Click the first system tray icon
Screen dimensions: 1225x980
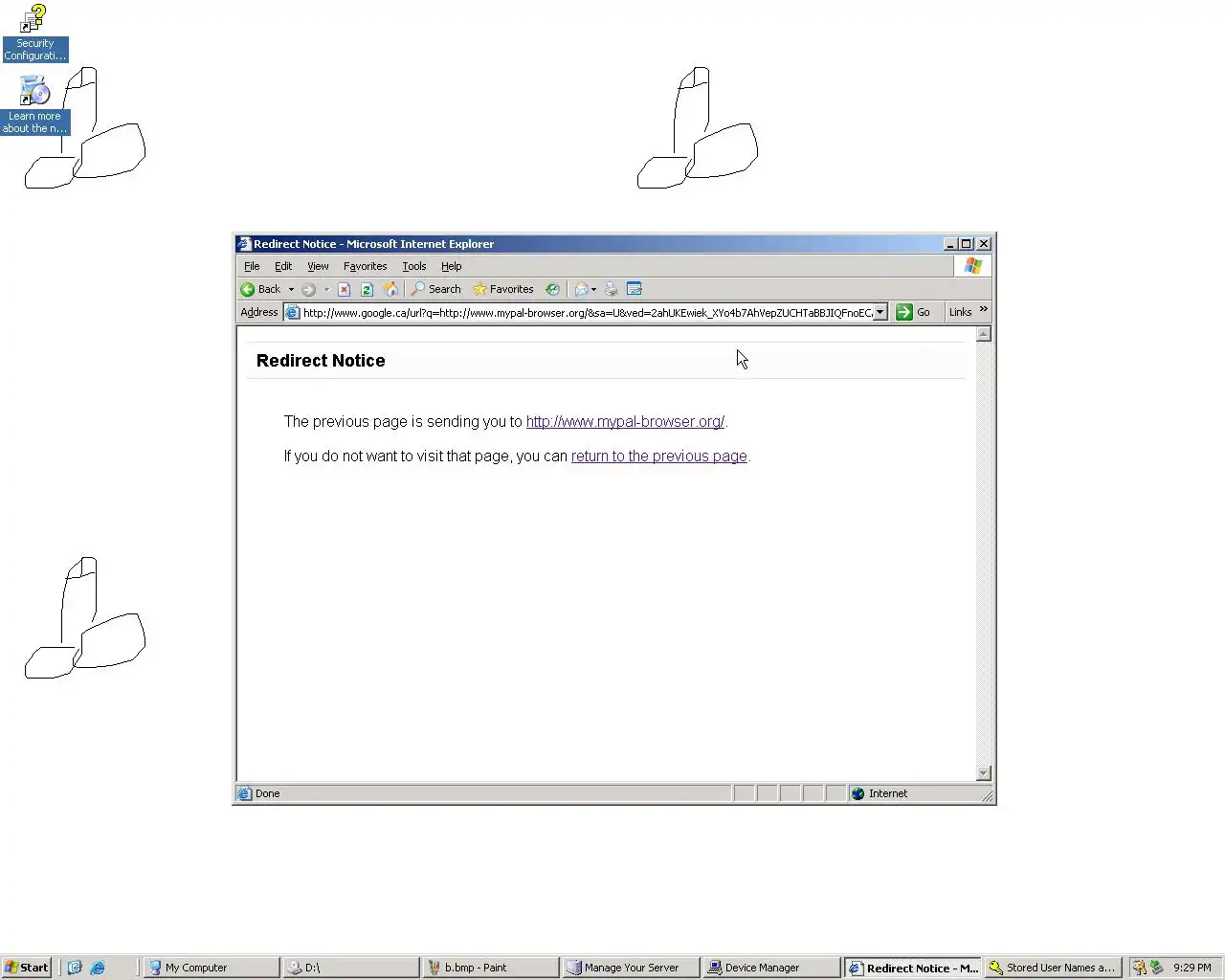1139,968
